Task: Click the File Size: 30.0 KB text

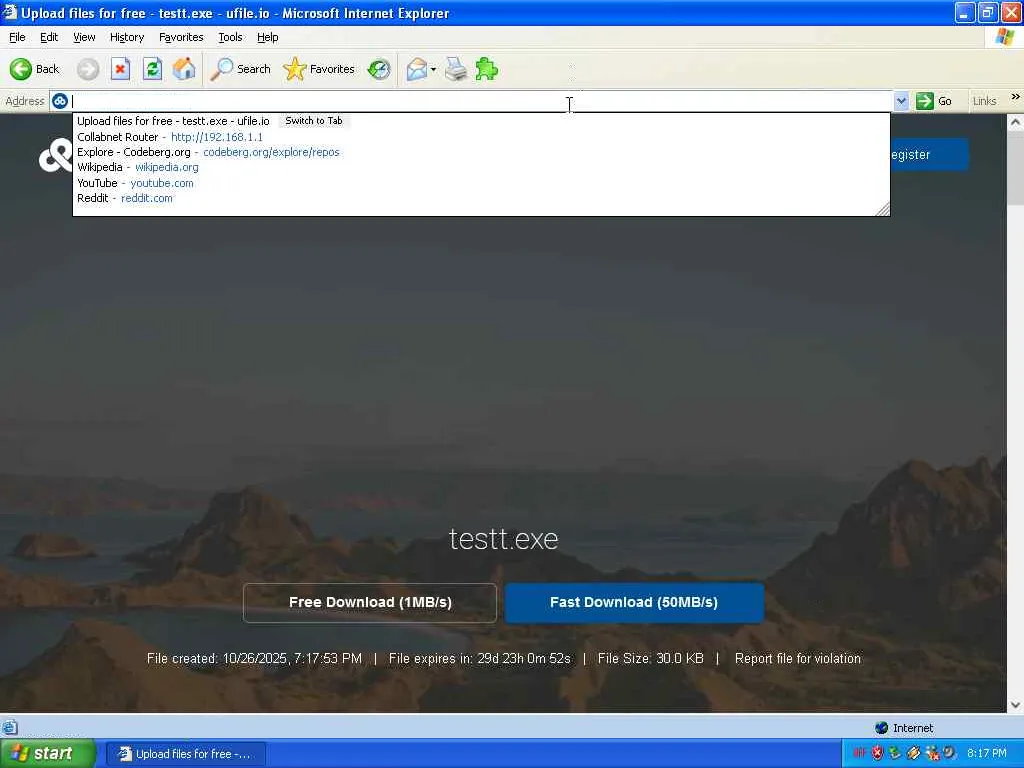Action: click(x=650, y=658)
